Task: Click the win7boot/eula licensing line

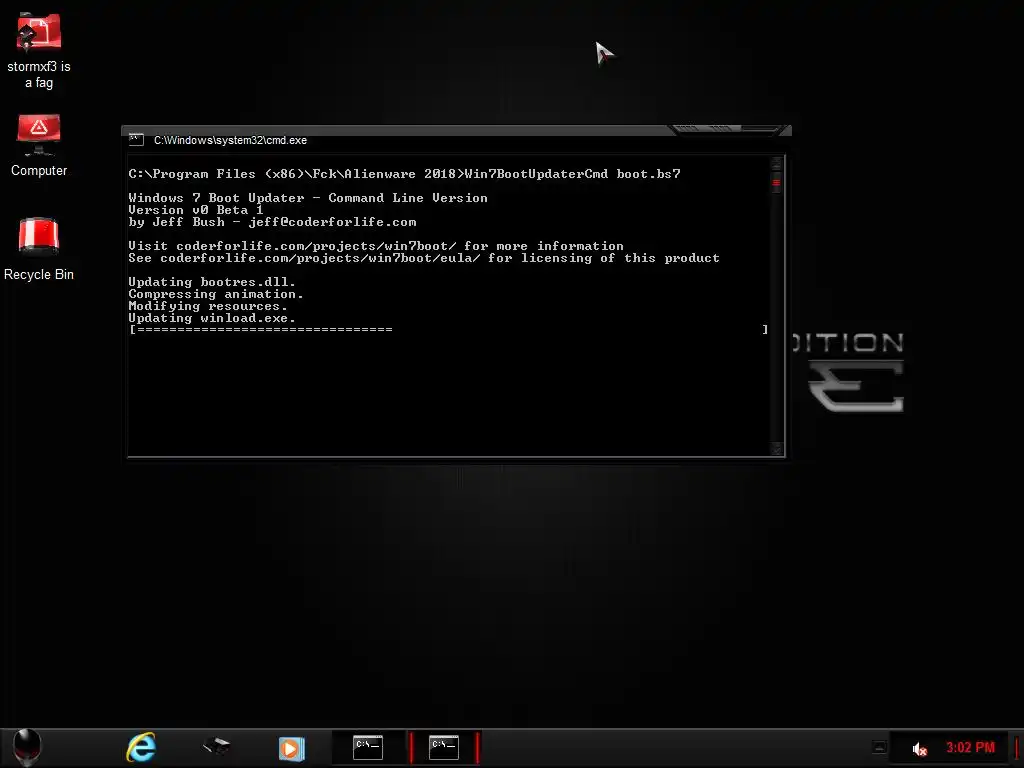Action: tap(424, 258)
